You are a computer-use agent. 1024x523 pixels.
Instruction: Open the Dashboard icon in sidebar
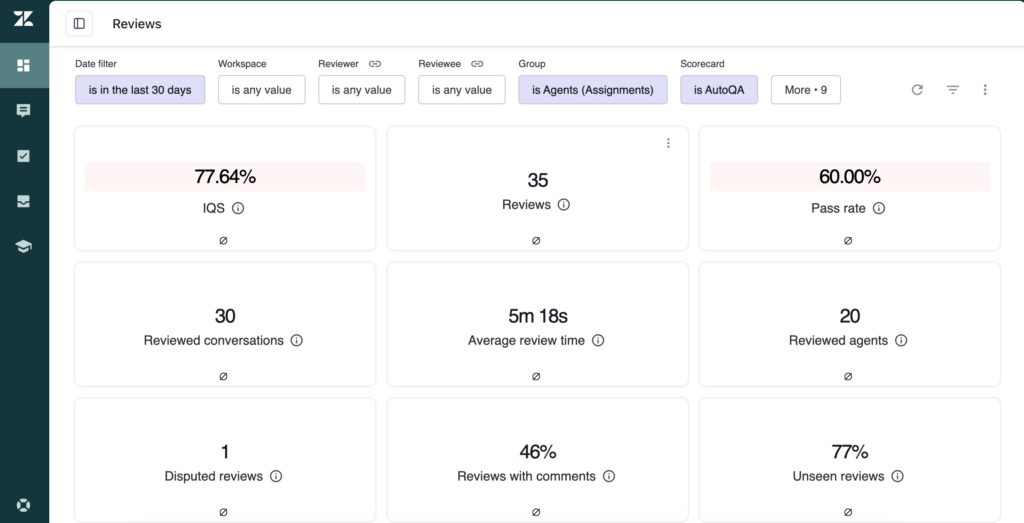click(x=23, y=65)
